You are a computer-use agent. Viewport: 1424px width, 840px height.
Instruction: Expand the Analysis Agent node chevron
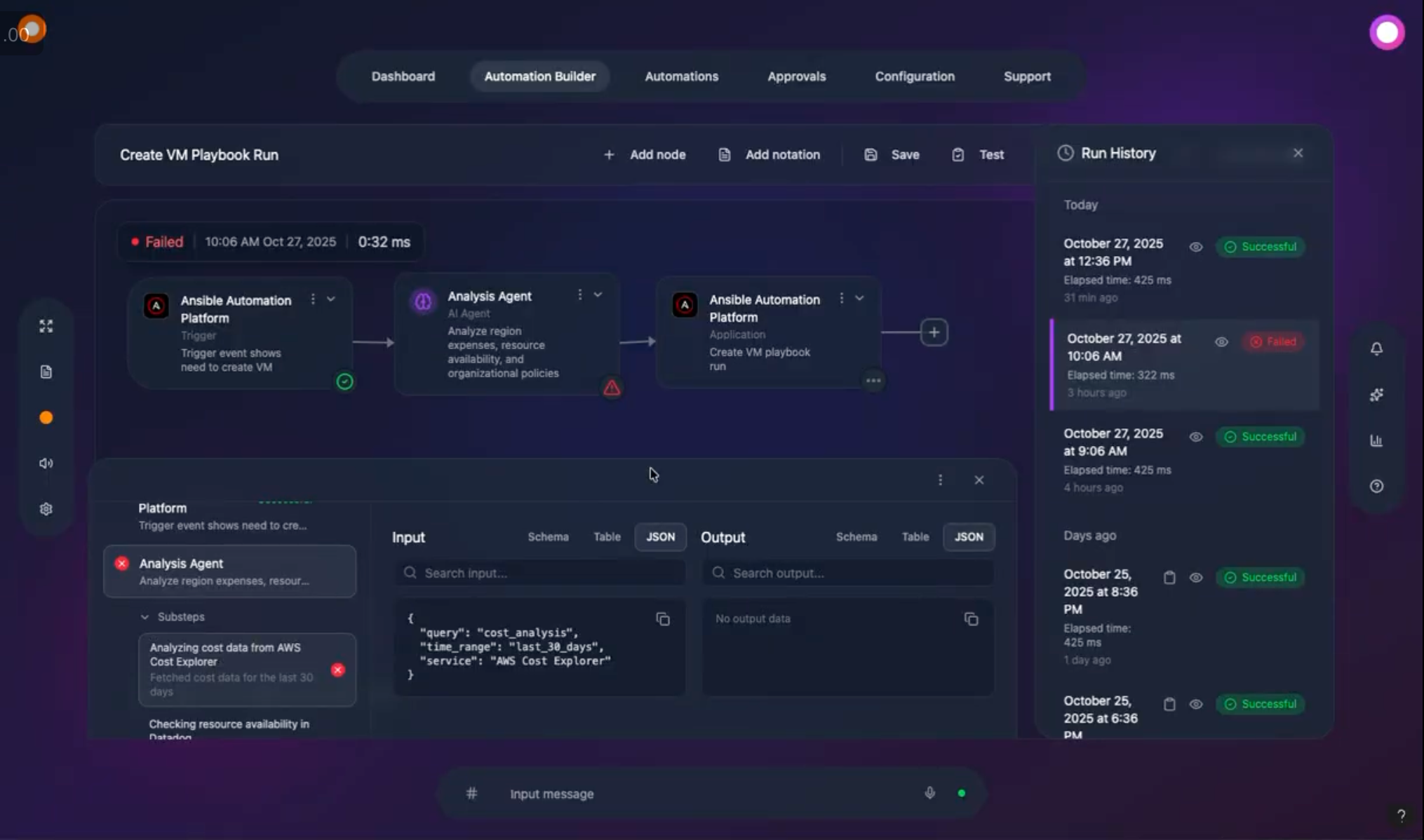pyautogui.click(x=598, y=294)
